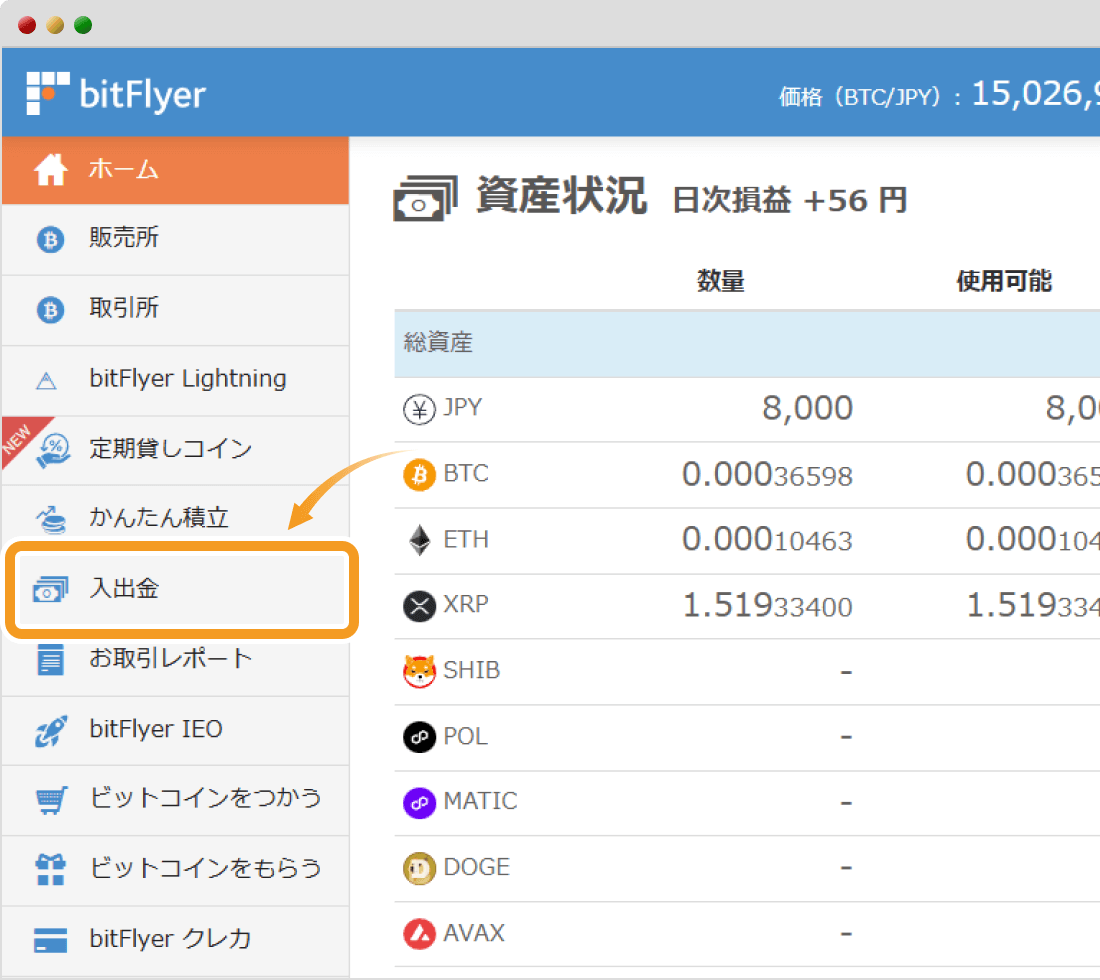The image size is (1100, 980).
Task: Click the DOGE coin icon
Action: 419,867
